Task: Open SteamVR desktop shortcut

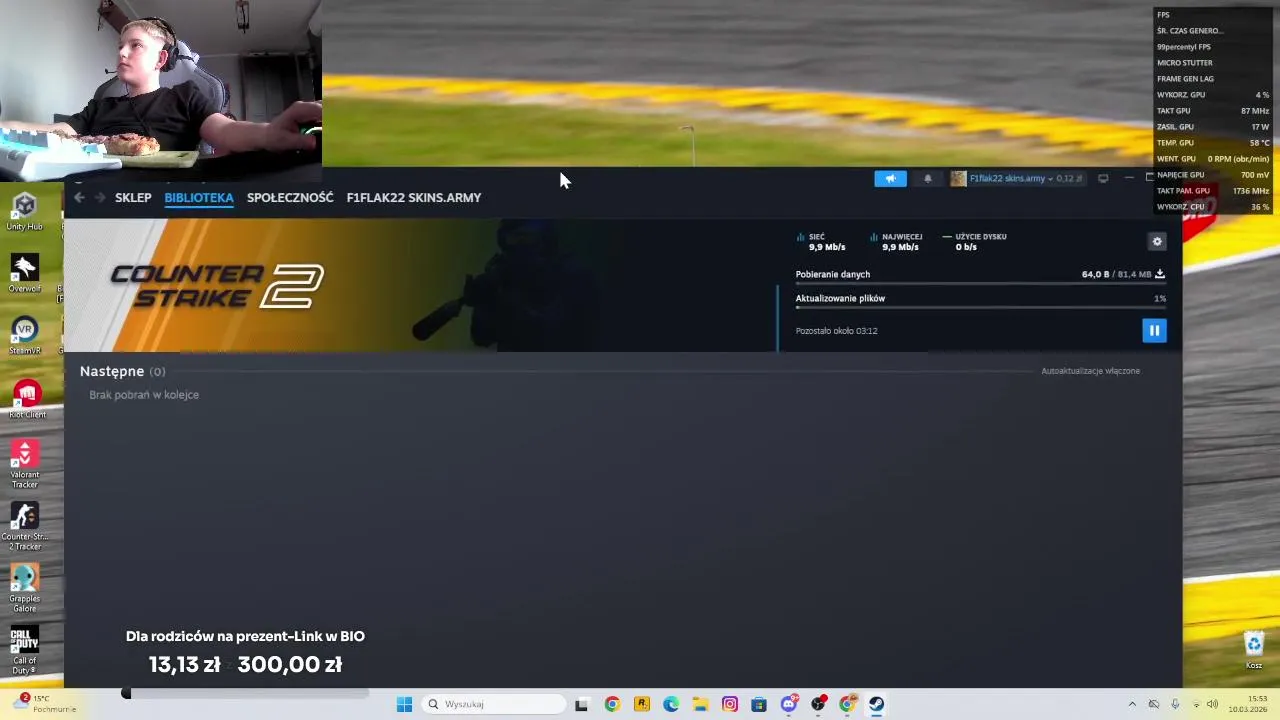Action: click(25, 336)
